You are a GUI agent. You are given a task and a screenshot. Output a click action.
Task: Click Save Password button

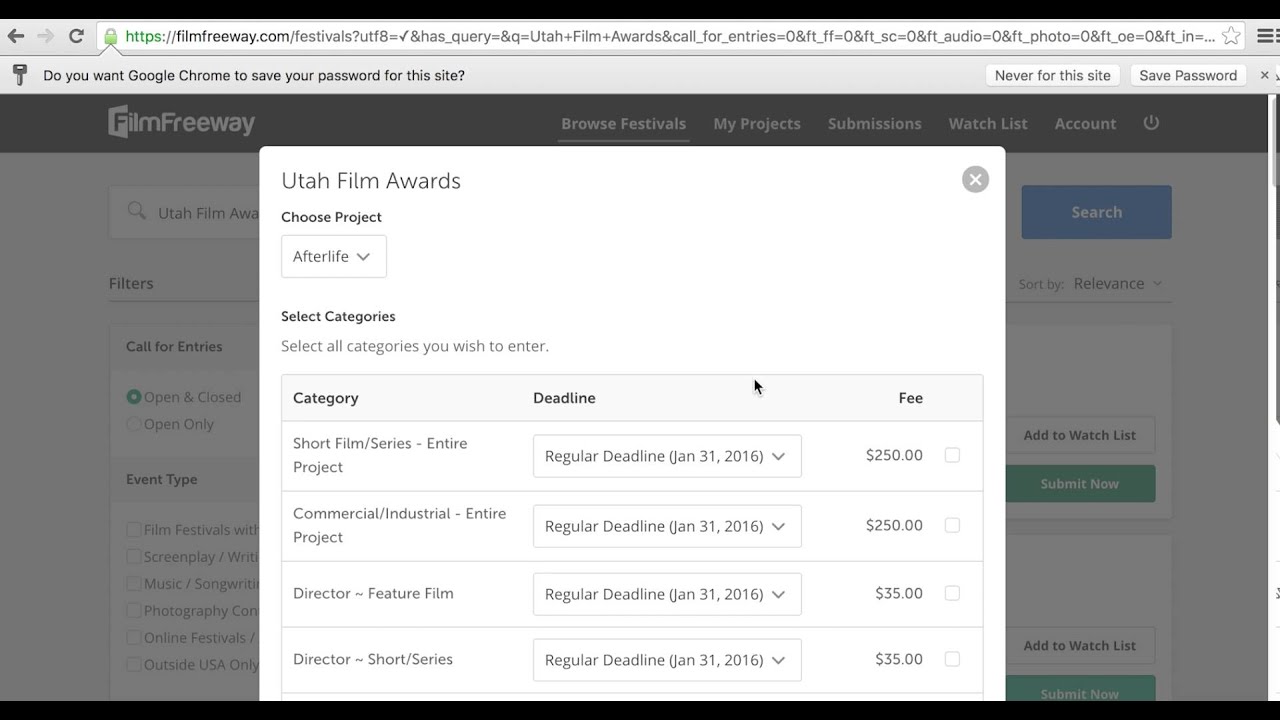[1188, 75]
